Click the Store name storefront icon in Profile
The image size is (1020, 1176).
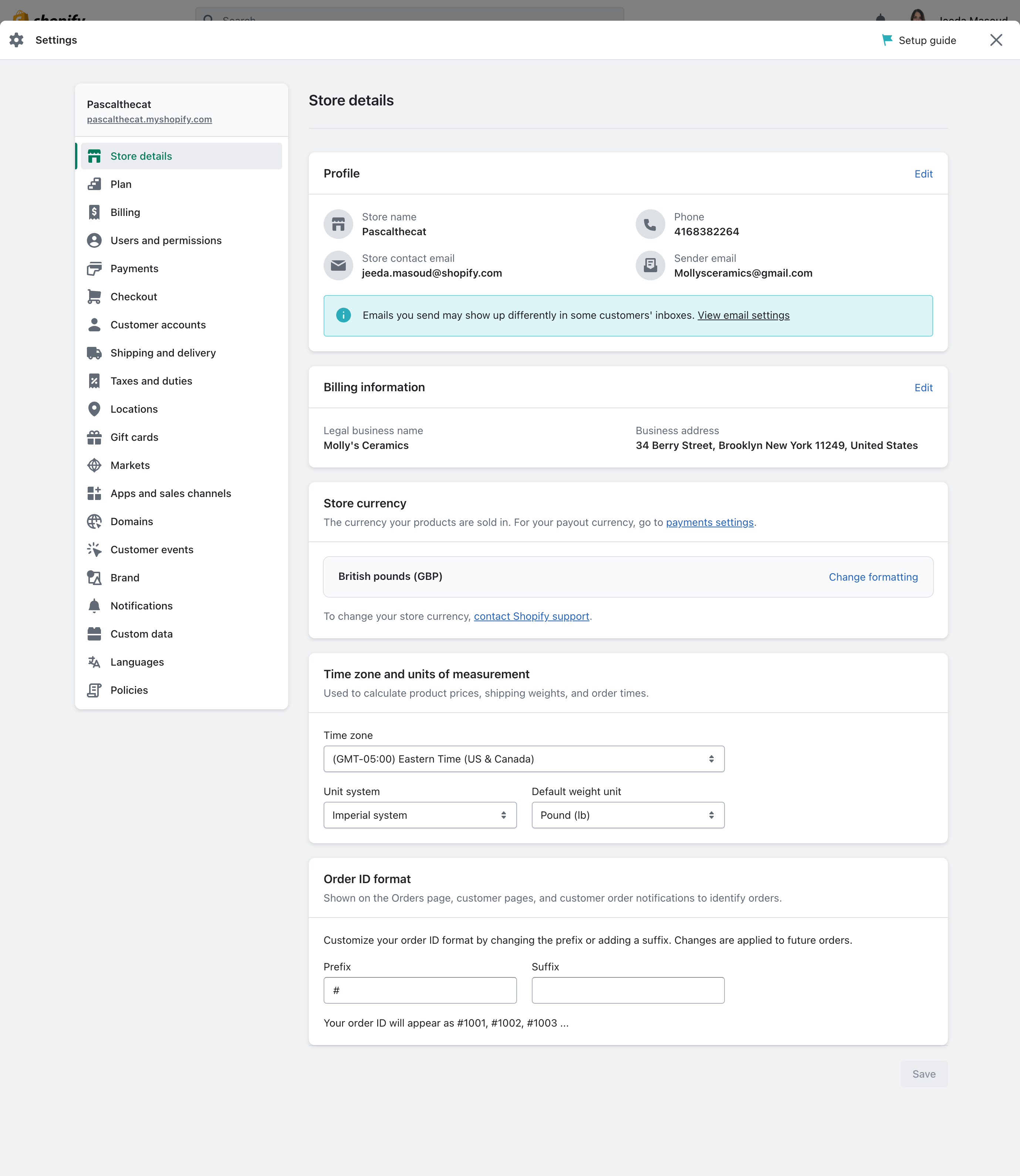coord(339,224)
